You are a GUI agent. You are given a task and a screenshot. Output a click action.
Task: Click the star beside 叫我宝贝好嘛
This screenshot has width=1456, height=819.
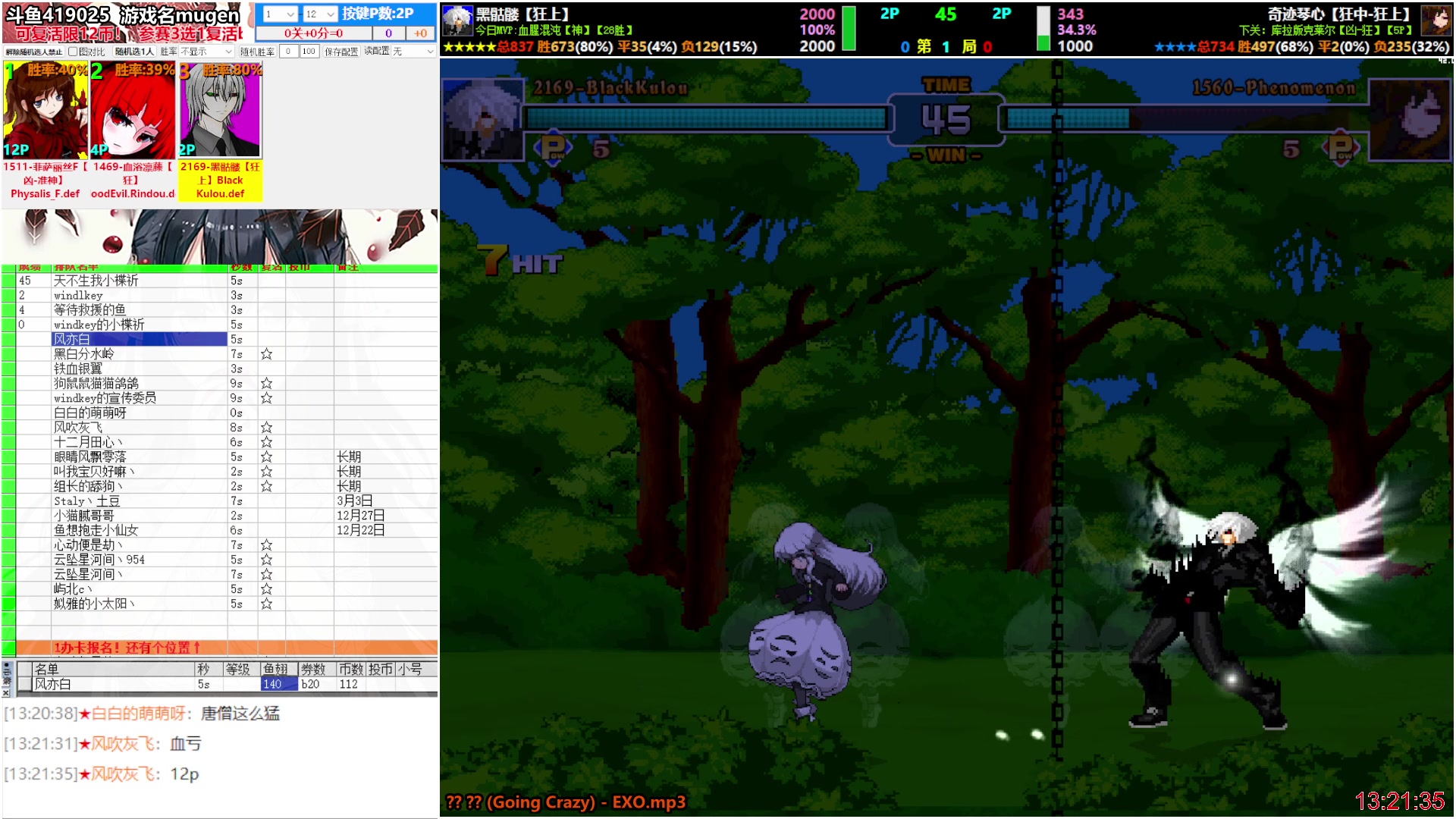click(x=266, y=472)
